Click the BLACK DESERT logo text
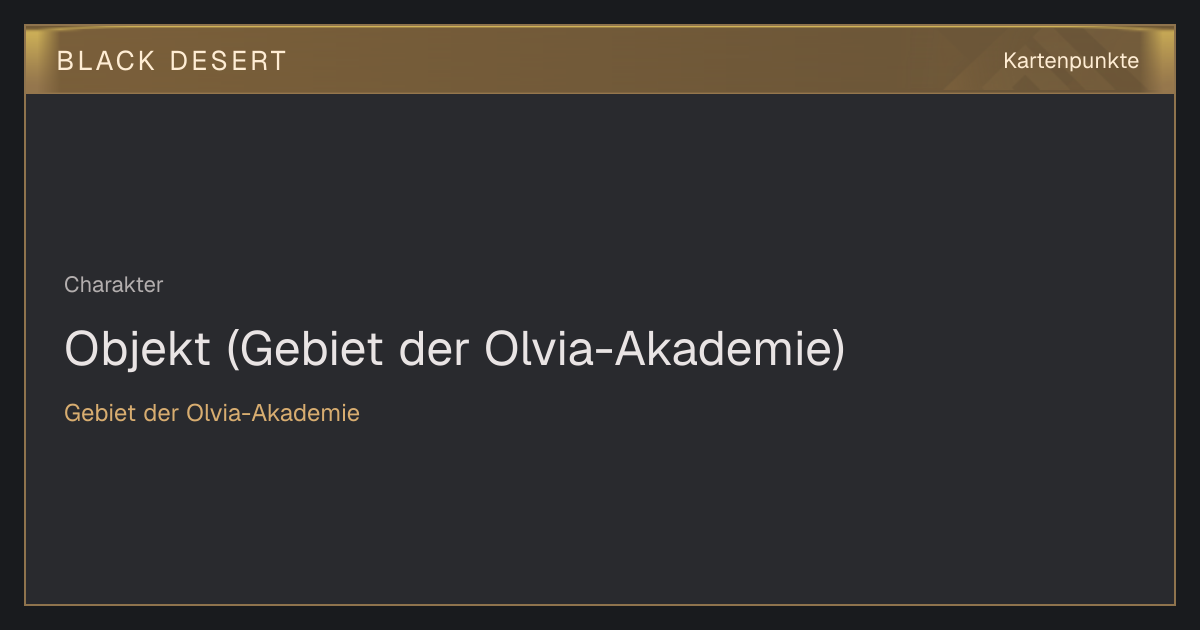The image size is (1200, 630). 171,61
